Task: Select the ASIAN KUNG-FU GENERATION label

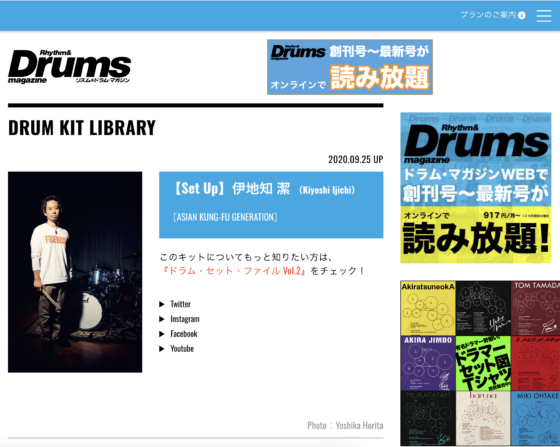Action: [x=225, y=217]
